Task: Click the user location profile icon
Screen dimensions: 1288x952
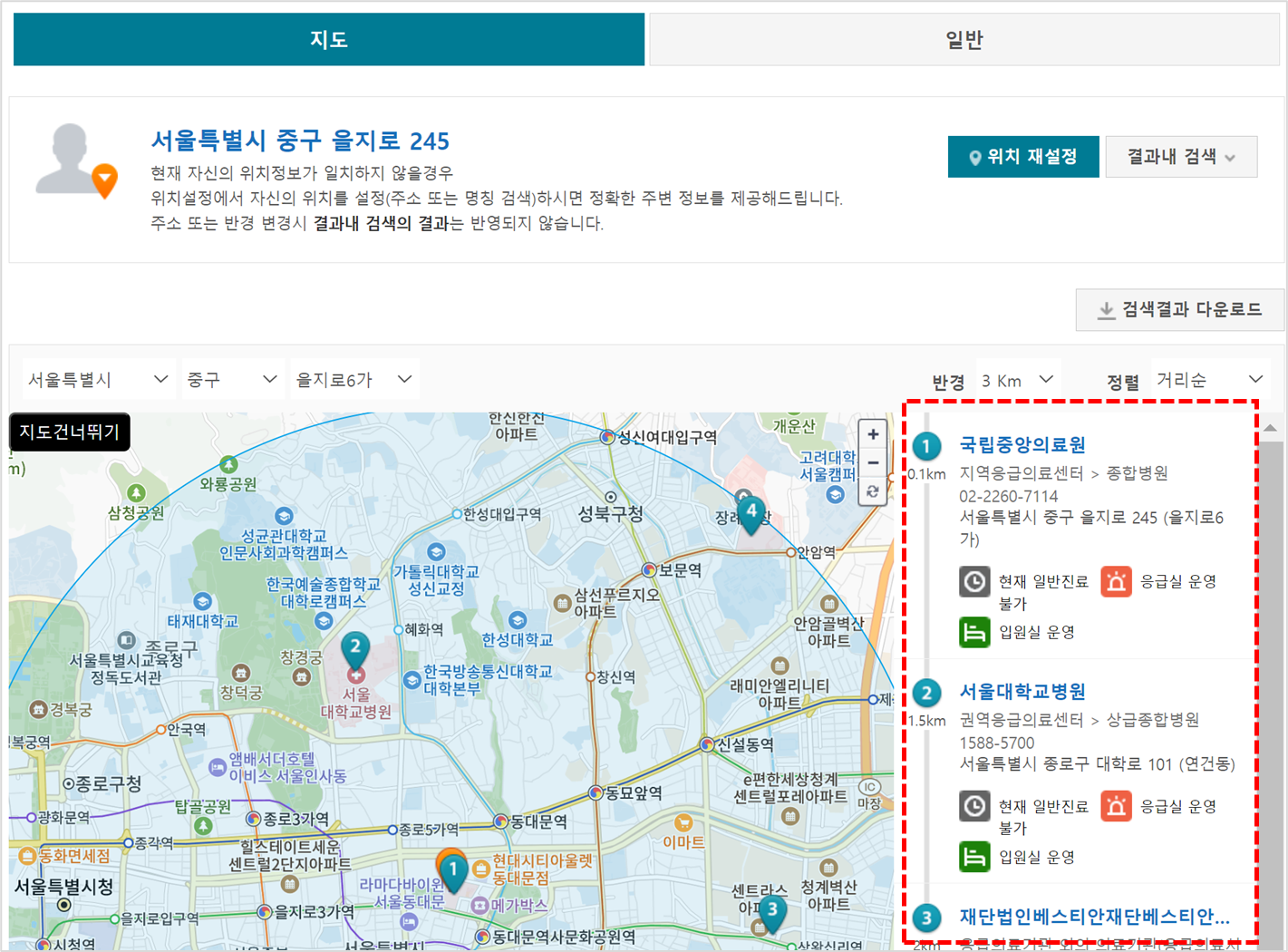Action: pyautogui.click(x=76, y=161)
